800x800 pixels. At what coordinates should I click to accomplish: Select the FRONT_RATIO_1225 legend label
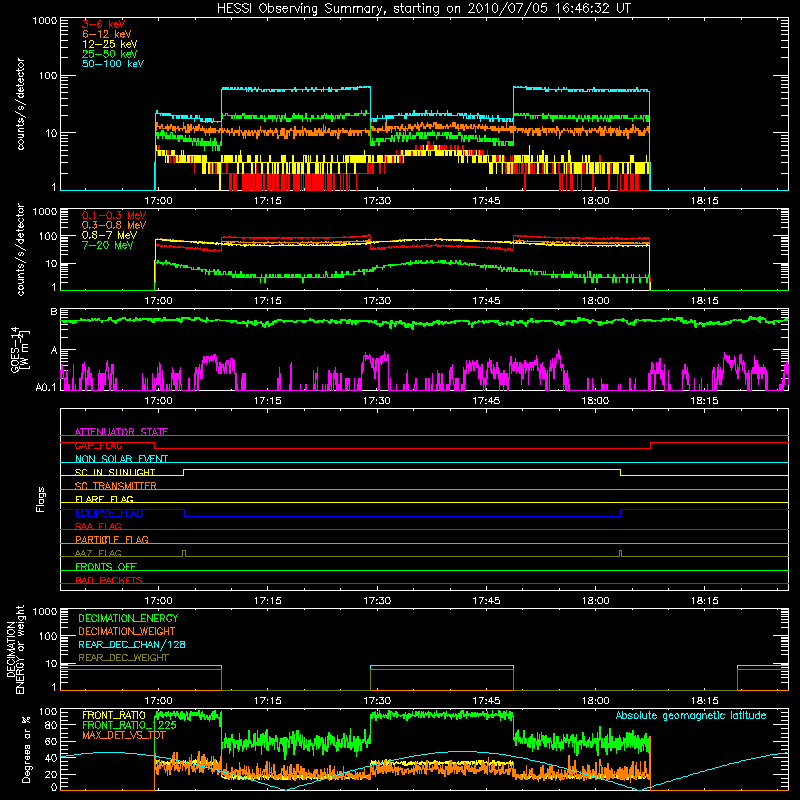click(x=129, y=725)
